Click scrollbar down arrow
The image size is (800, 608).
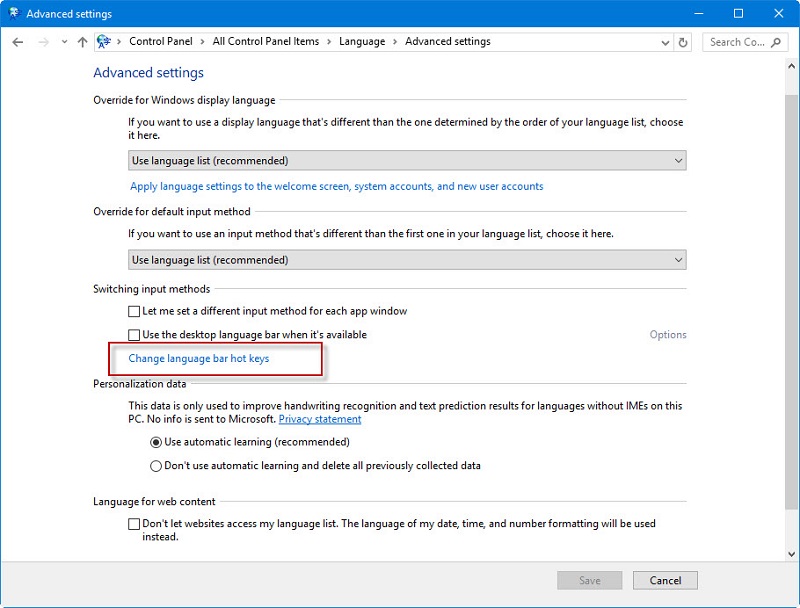point(791,554)
